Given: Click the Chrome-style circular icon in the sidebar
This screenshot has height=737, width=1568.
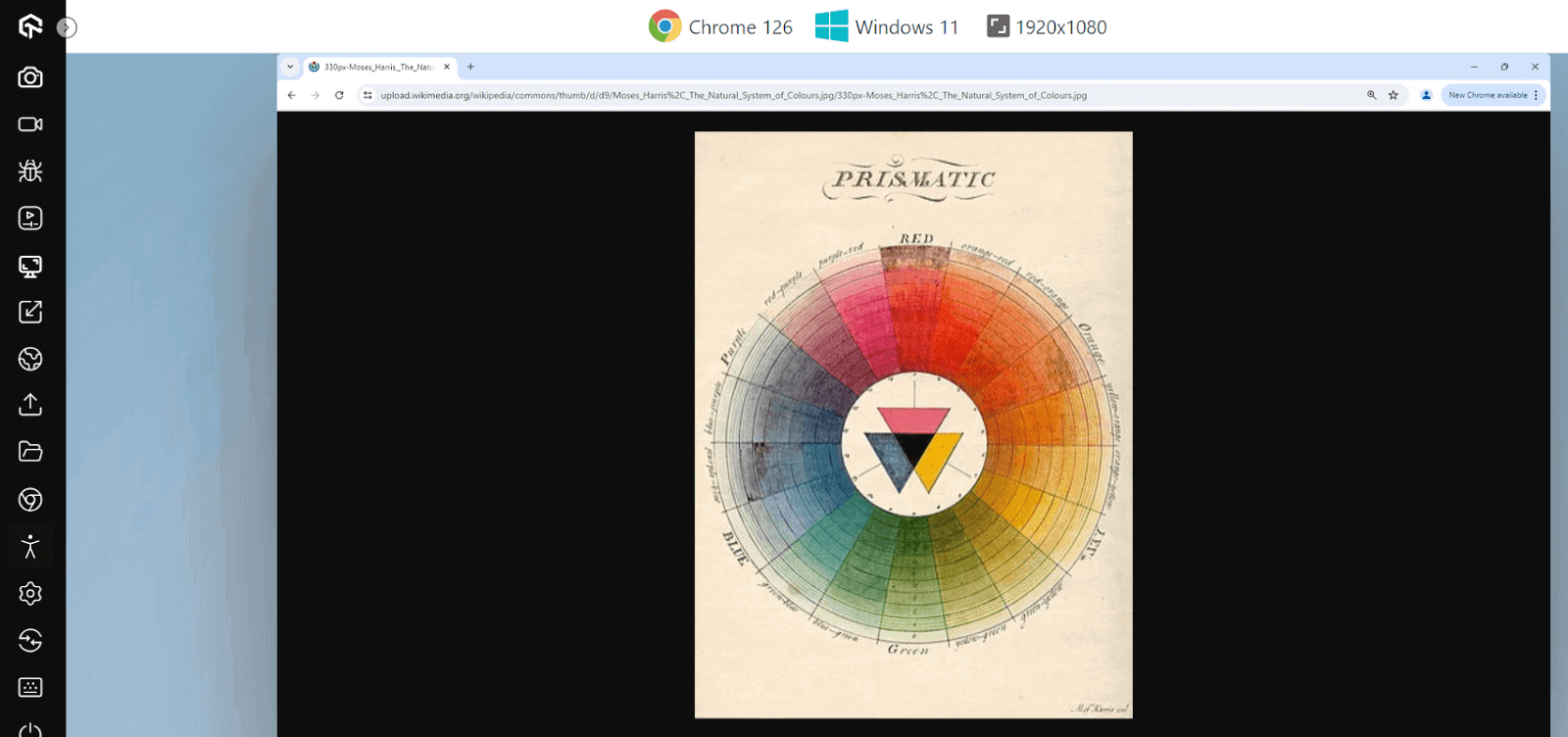Looking at the screenshot, I should click(30, 500).
